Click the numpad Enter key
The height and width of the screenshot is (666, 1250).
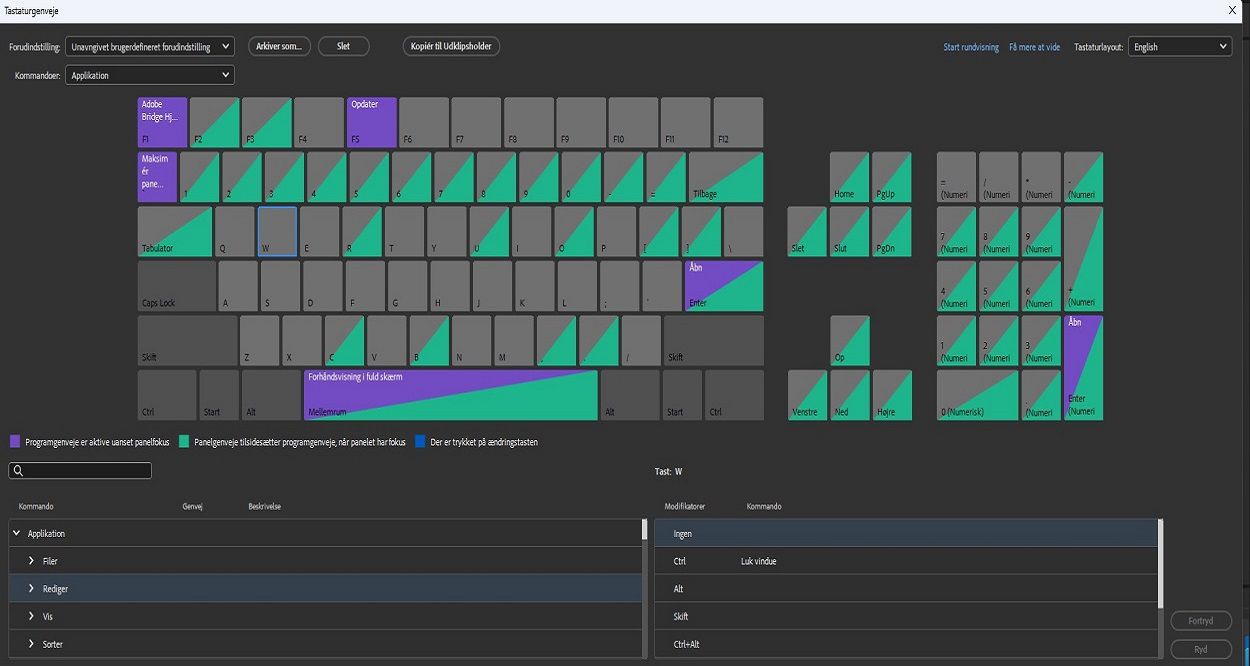click(1083, 368)
